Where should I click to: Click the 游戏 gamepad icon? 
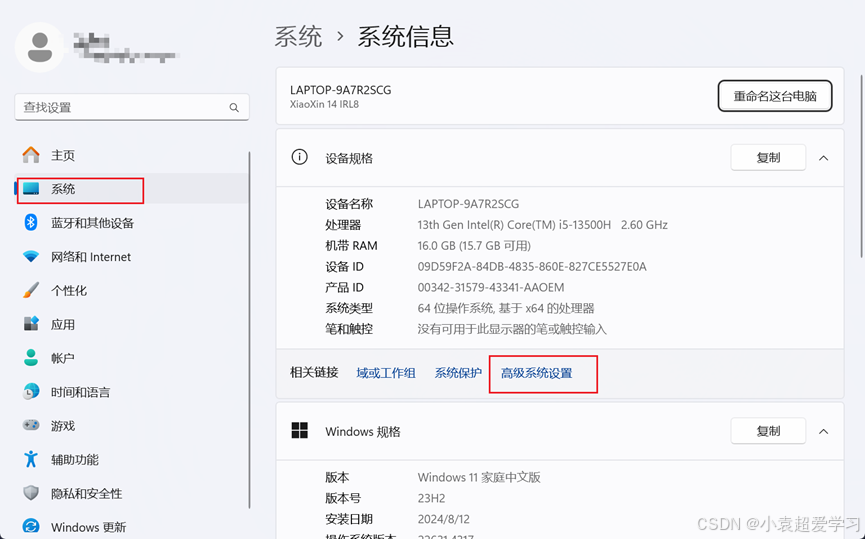tap(31, 425)
